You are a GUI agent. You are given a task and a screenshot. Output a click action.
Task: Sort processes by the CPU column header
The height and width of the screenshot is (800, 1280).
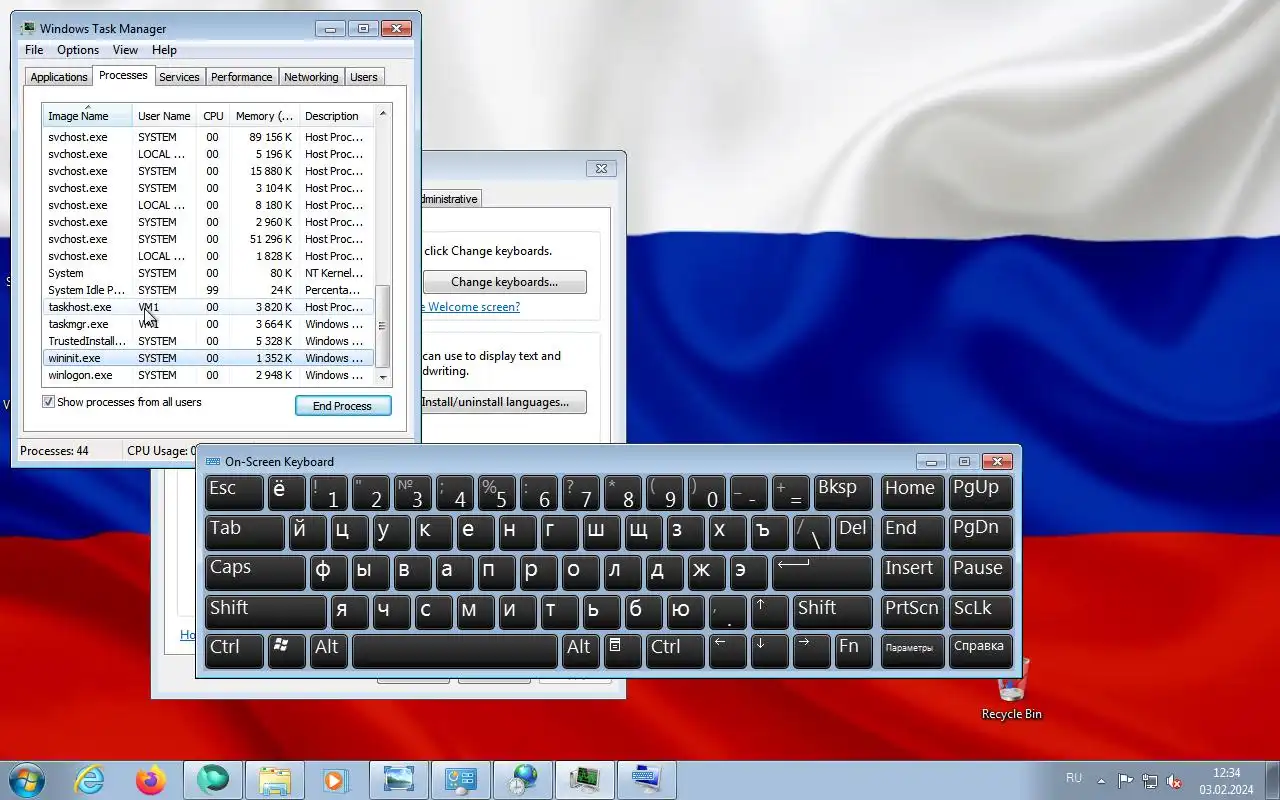point(213,115)
